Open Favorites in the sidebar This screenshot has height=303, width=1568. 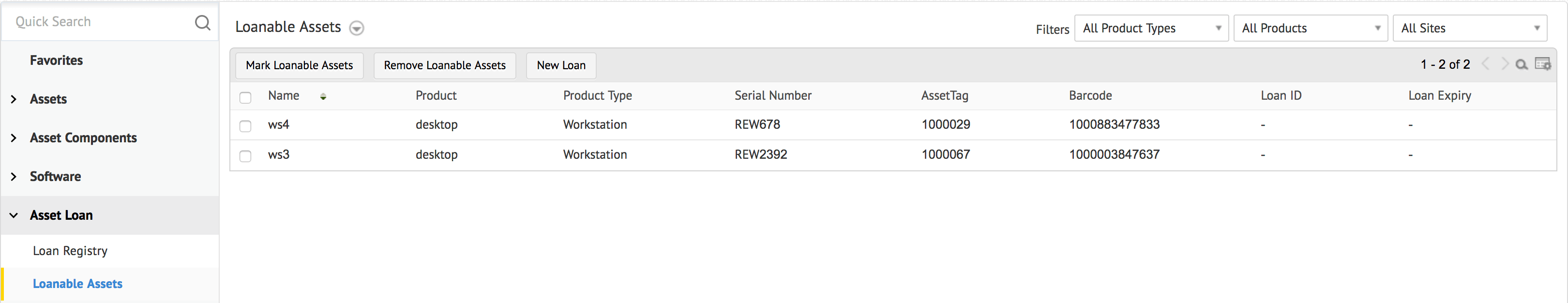[x=56, y=60]
